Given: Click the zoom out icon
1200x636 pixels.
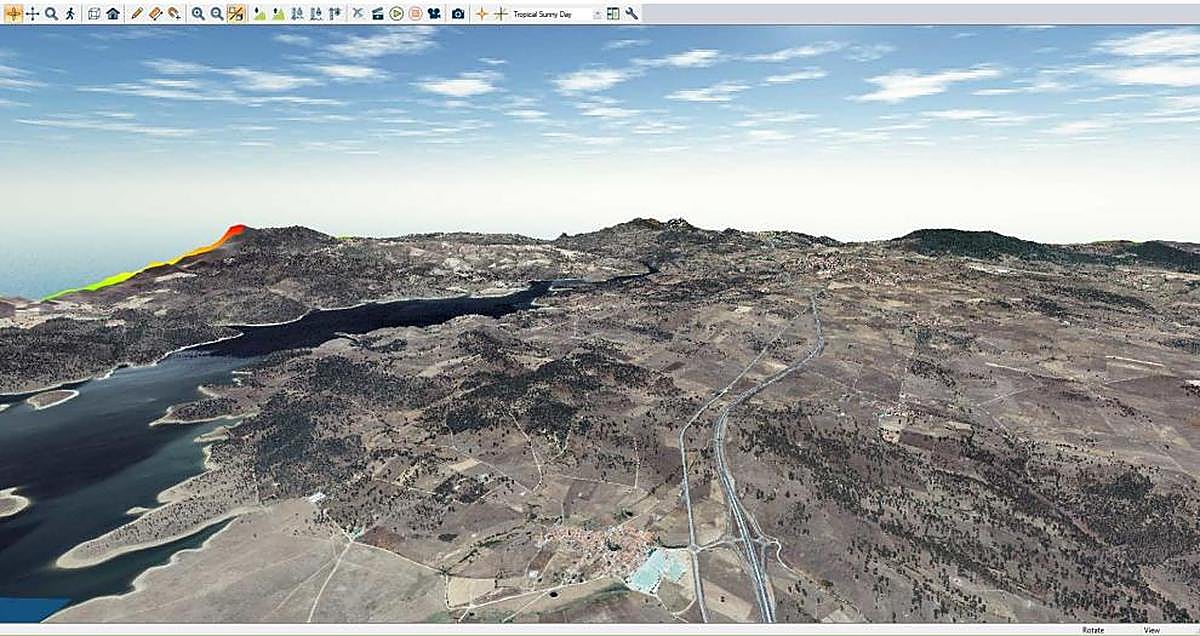Looking at the screenshot, I should [216, 14].
